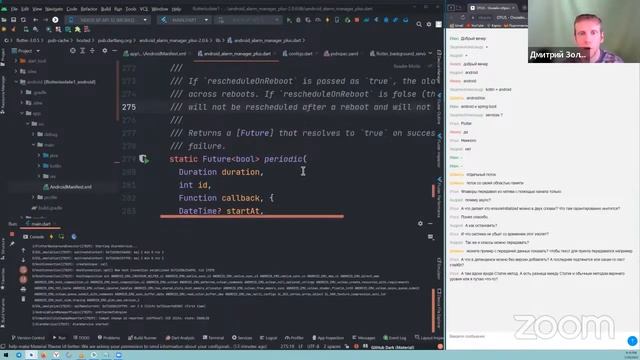The height and width of the screenshot is (360, 640).
Task: Open the VCS menu
Action: pyautogui.click(x=144, y=9)
